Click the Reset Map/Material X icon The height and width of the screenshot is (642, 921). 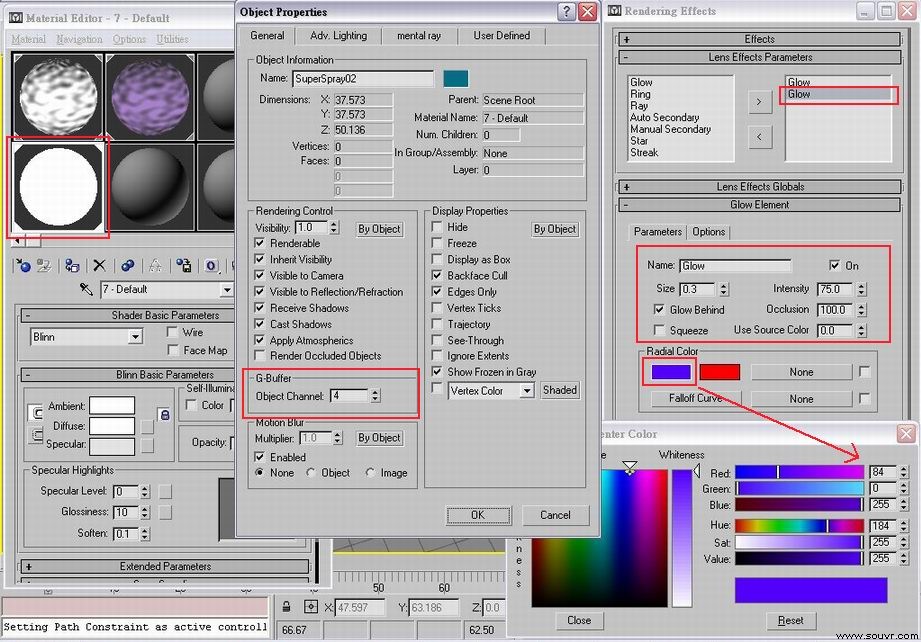[x=99, y=266]
